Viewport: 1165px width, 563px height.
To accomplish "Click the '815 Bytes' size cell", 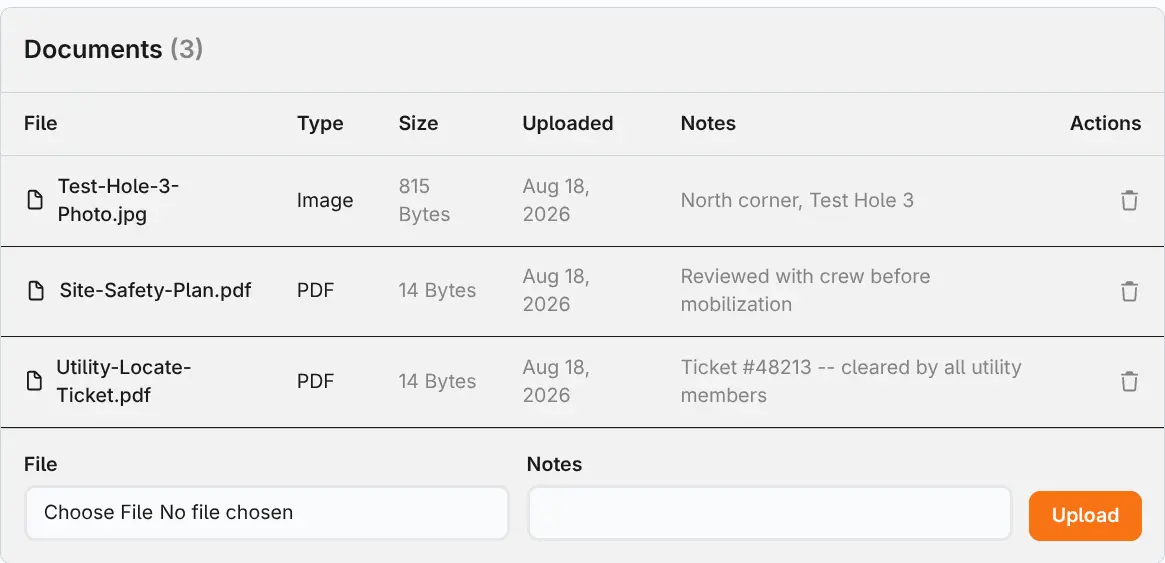I will 424,201.
